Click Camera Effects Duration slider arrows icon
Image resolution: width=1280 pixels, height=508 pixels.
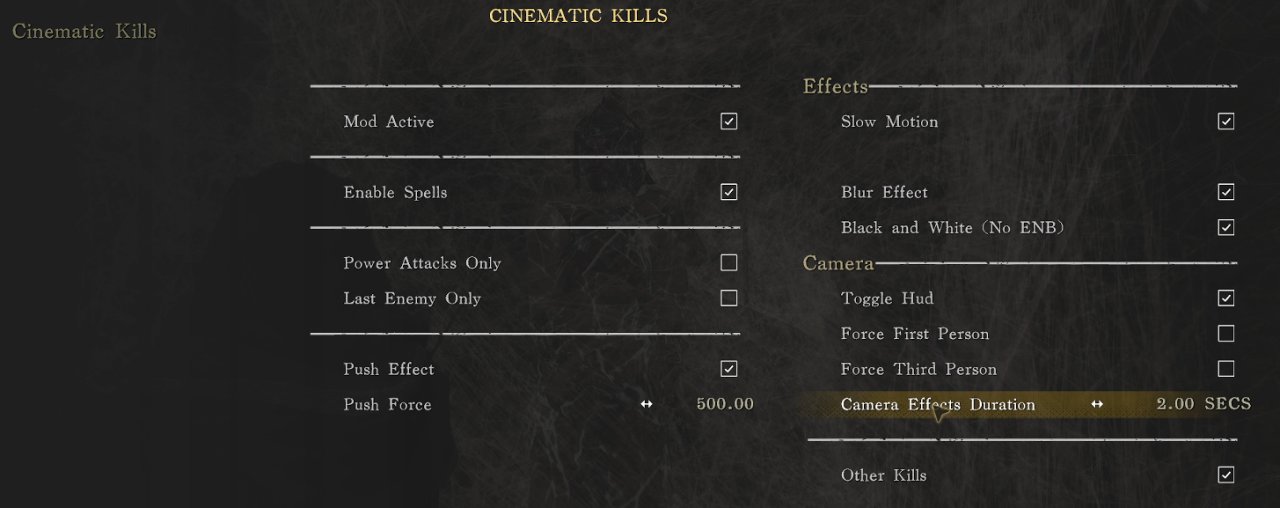tap(1097, 404)
